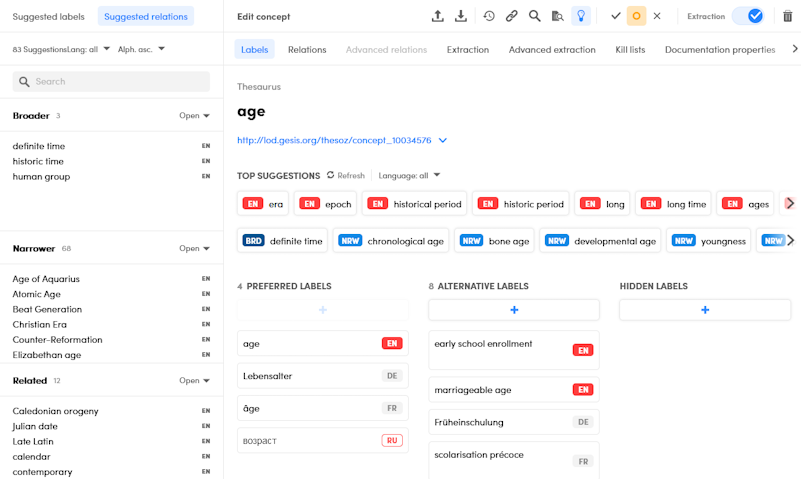Click the download icon in the toolbar

[x=461, y=16]
